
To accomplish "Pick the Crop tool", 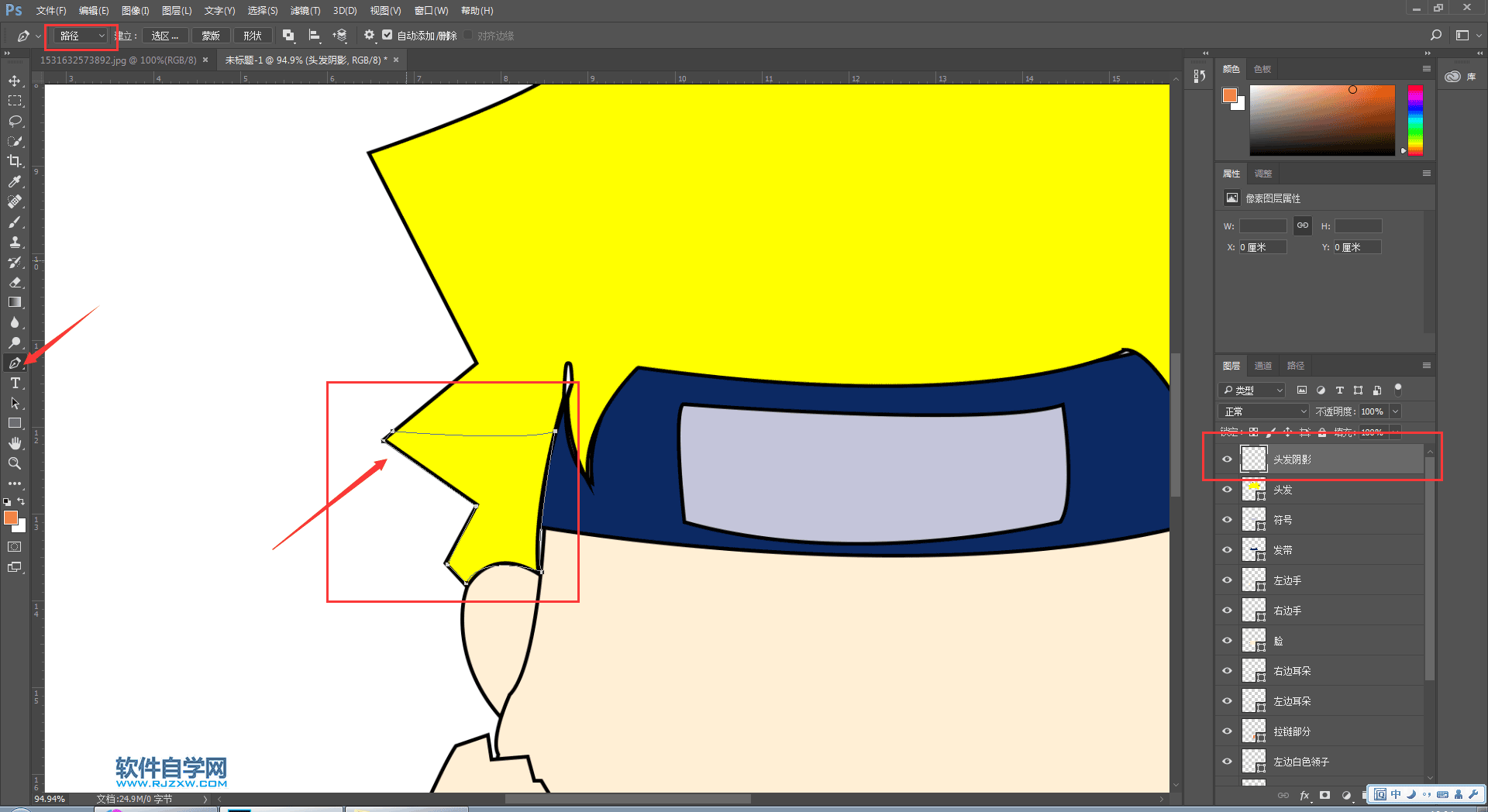I will [15, 161].
